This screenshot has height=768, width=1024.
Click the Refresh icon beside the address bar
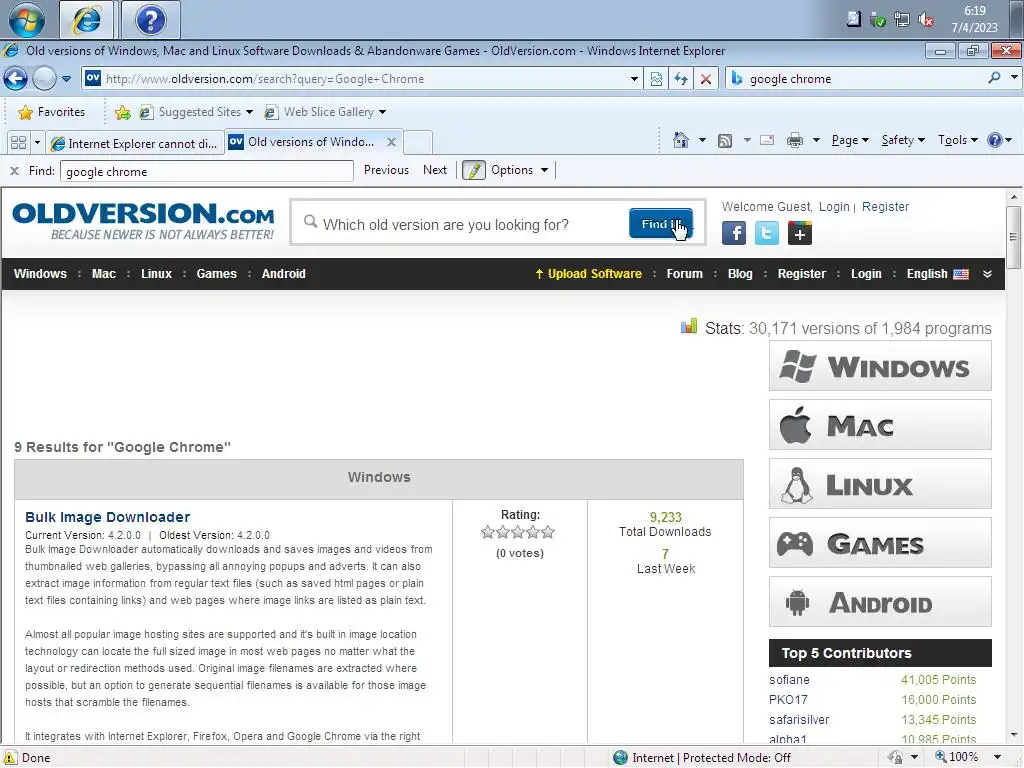(681, 79)
